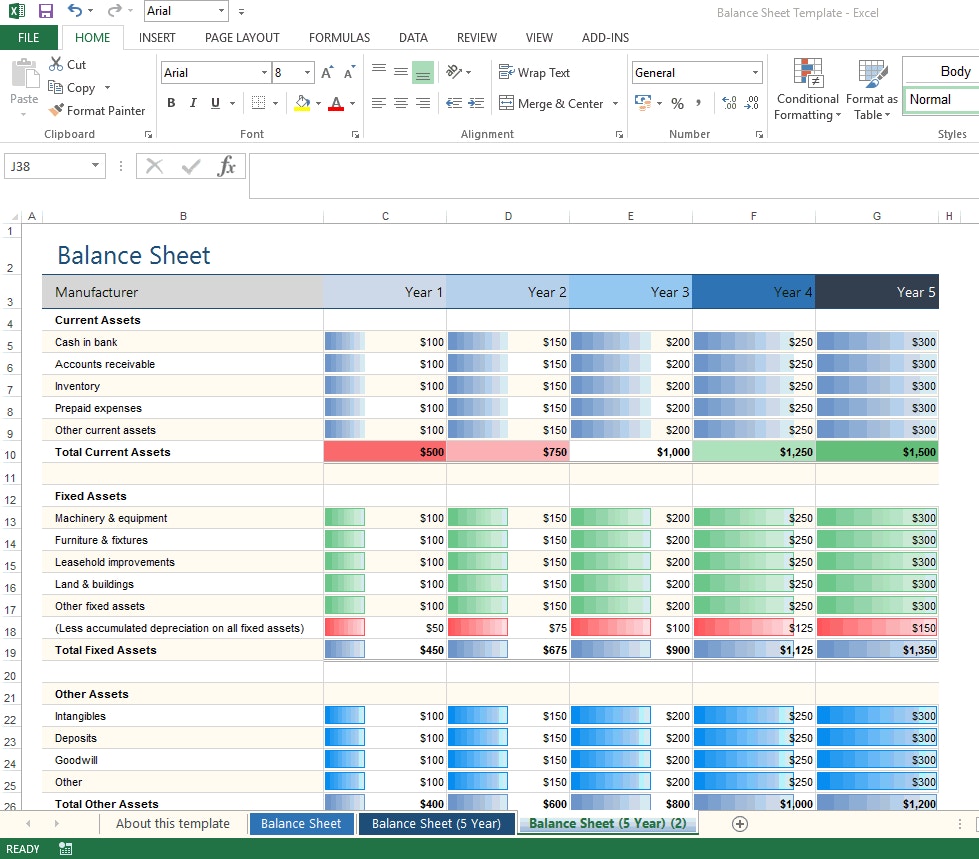Toggle Italic formatting
This screenshot has width=979, height=859.
point(192,103)
